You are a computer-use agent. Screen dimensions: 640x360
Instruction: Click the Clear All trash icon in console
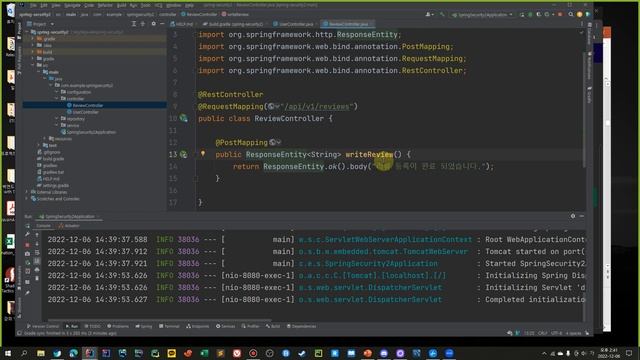tap(37, 278)
